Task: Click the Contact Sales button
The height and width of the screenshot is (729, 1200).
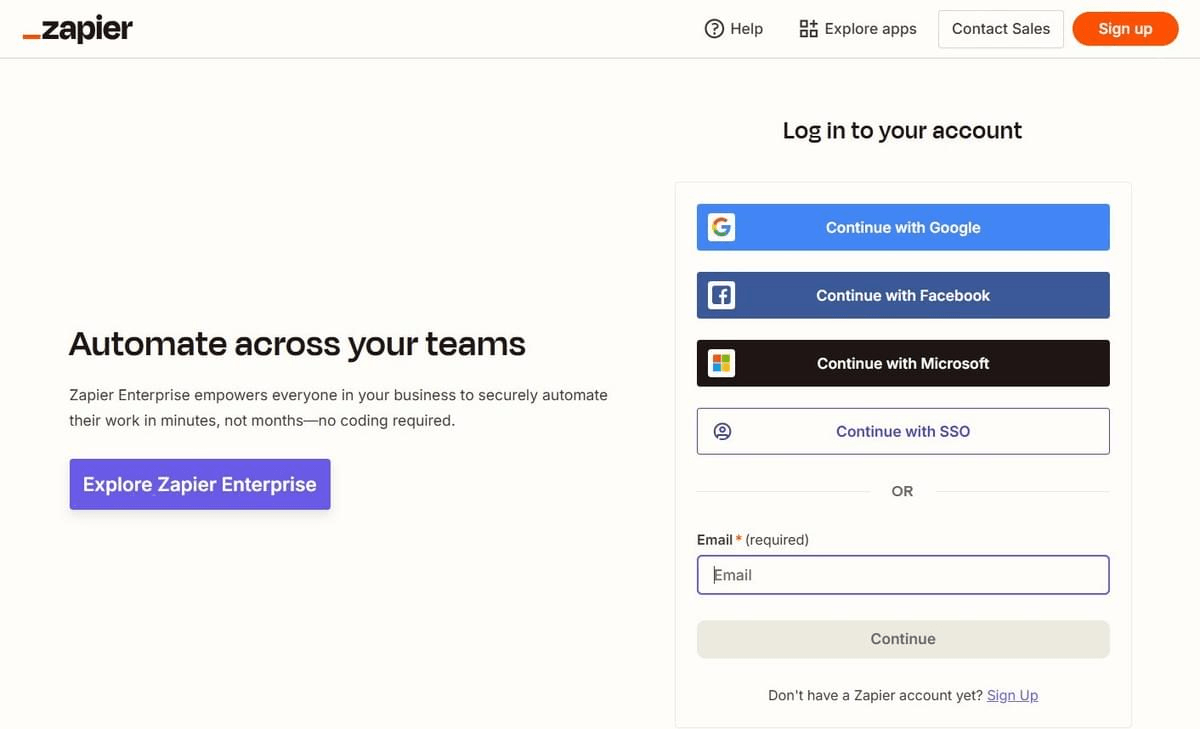Action: [1001, 29]
